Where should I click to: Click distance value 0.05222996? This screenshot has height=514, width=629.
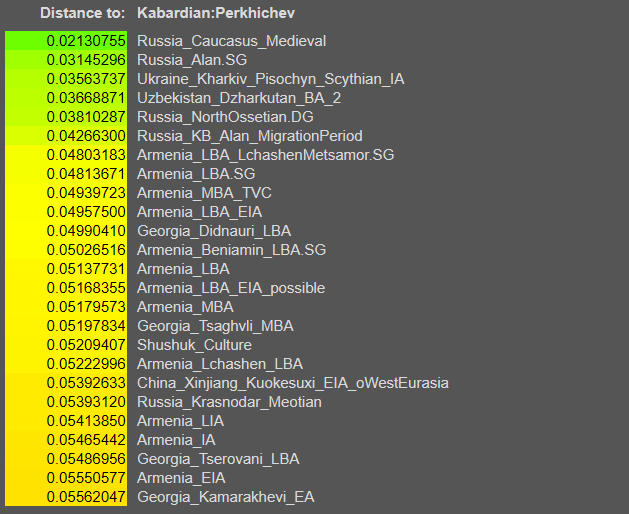click(86, 364)
